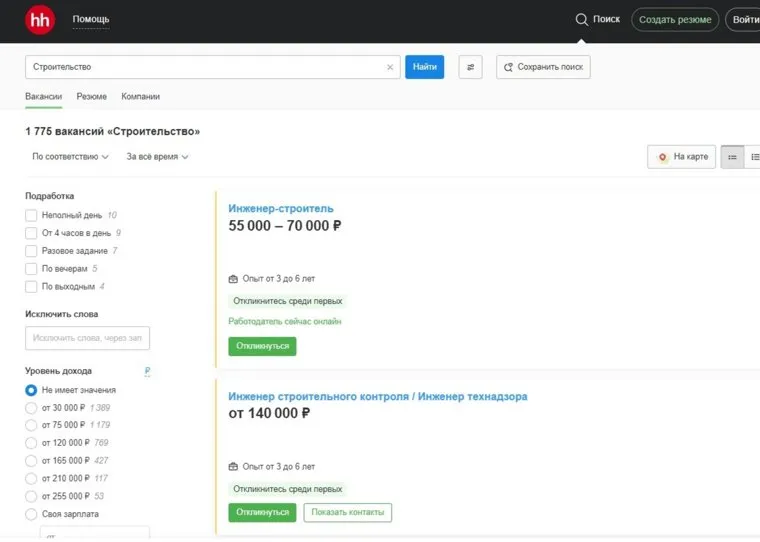760x542 pixels.
Task: Open the За всё время period dropdown
Action: (x=157, y=157)
